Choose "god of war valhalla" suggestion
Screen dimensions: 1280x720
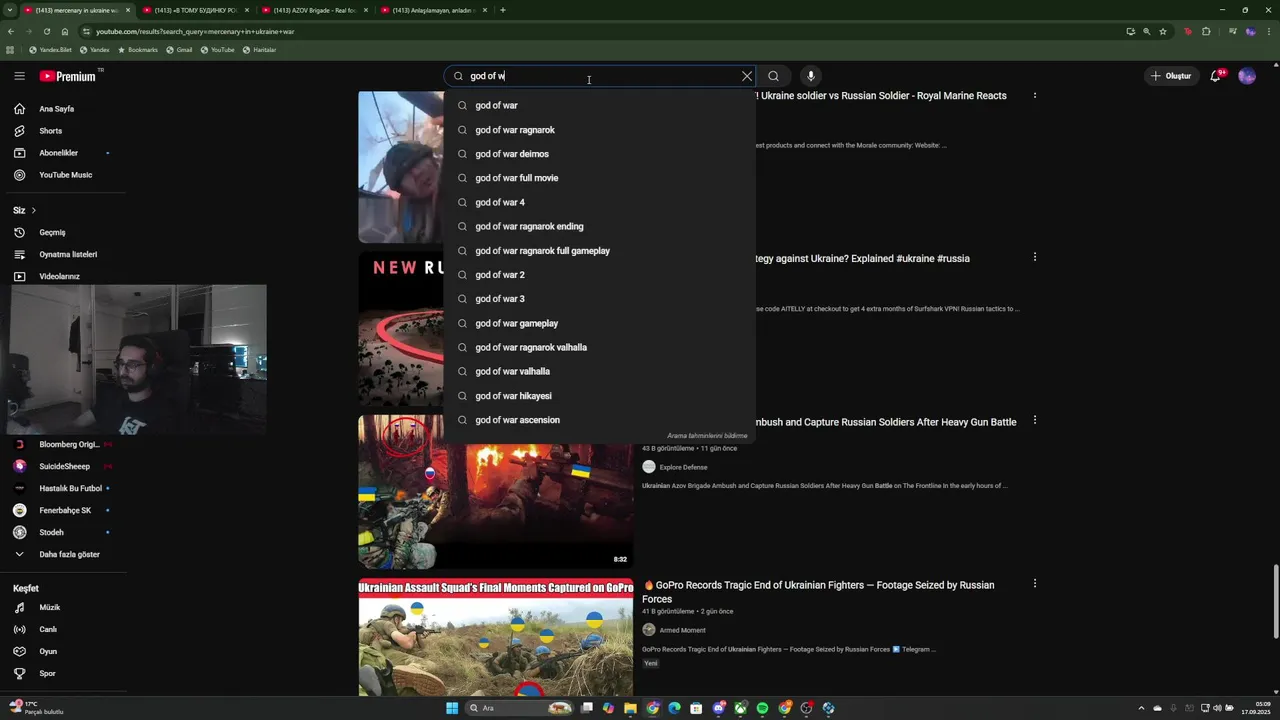point(600,371)
